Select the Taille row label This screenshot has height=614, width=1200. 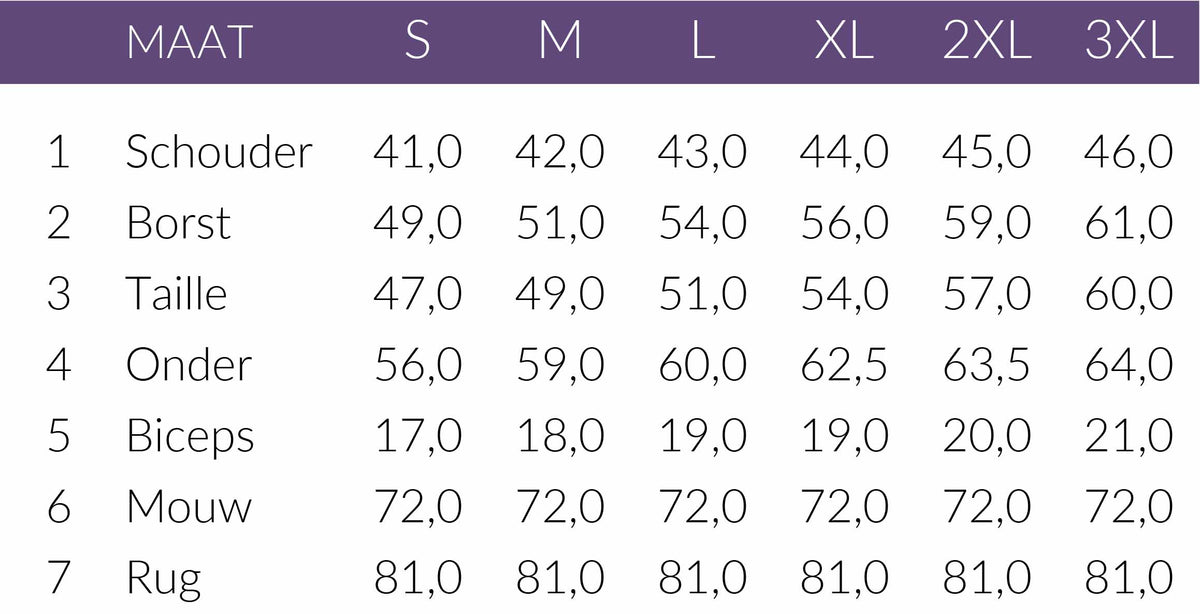click(176, 294)
